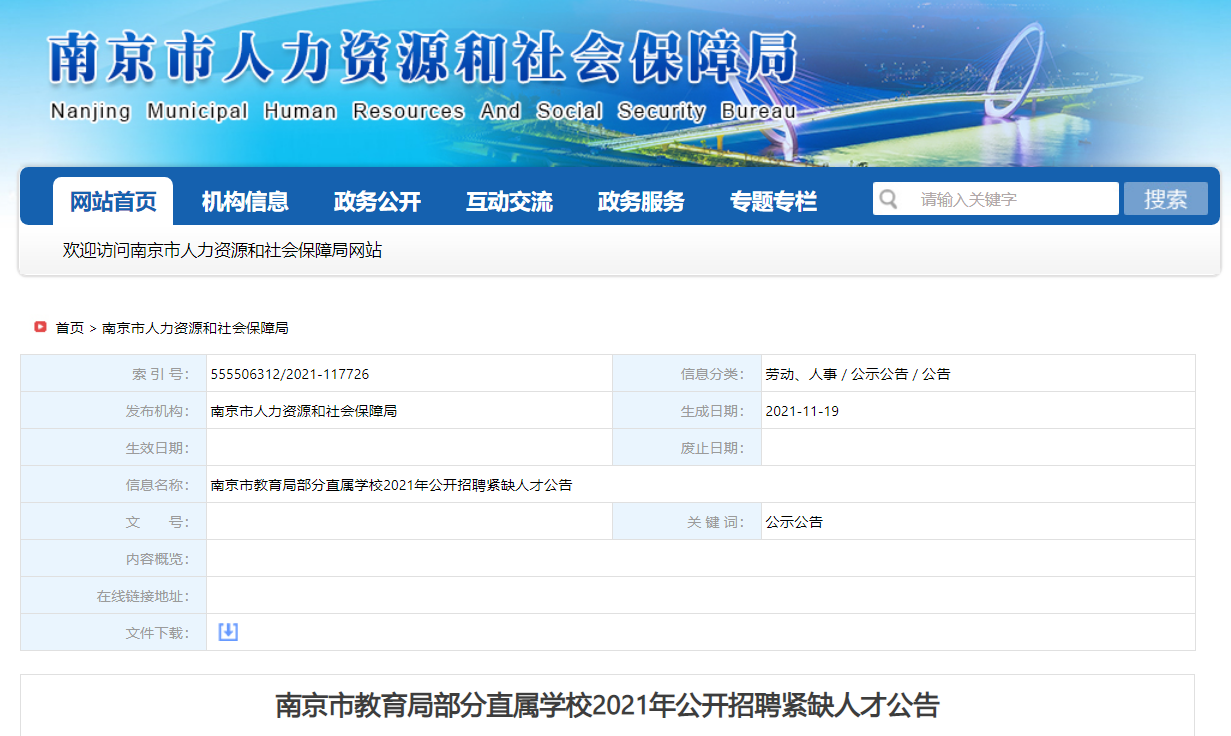Click the magnifier icon in search box

pos(888,199)
